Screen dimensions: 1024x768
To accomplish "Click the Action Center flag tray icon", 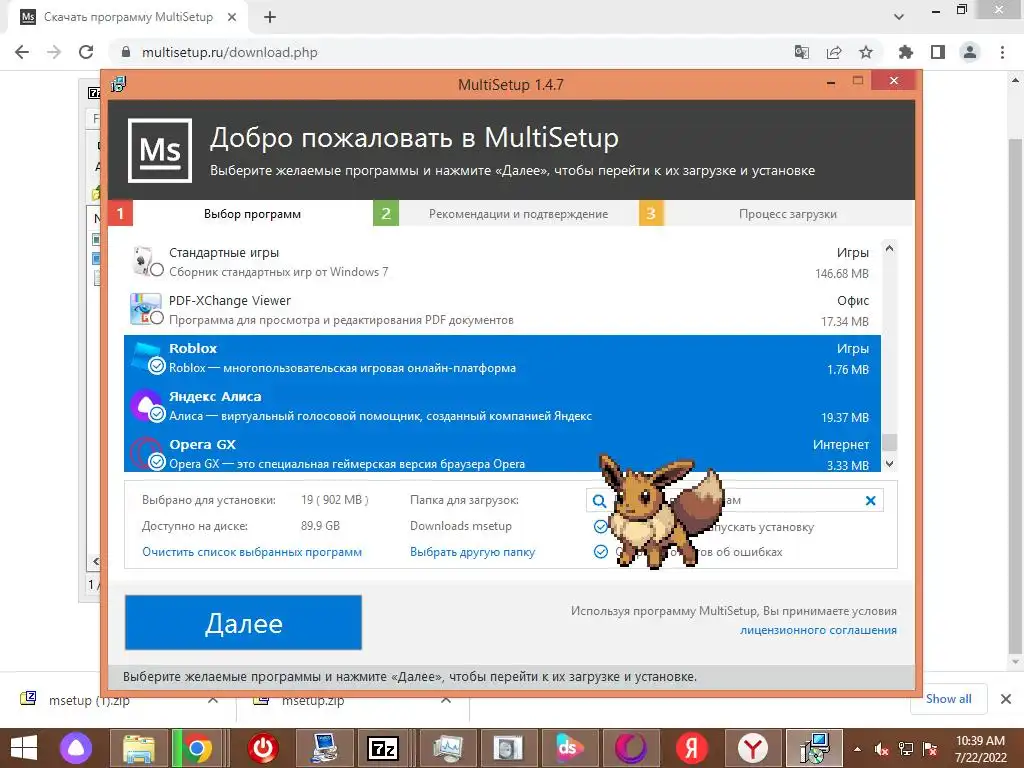I will [x=930, y=749].
